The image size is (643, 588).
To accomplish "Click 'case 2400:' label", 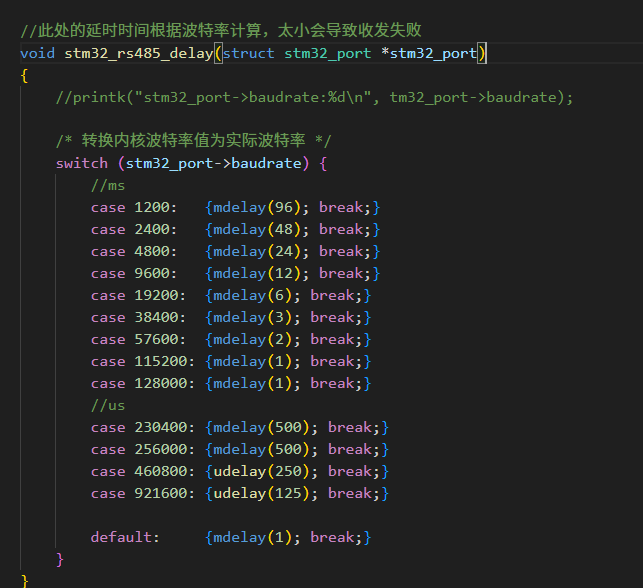I will pos(134,230).
